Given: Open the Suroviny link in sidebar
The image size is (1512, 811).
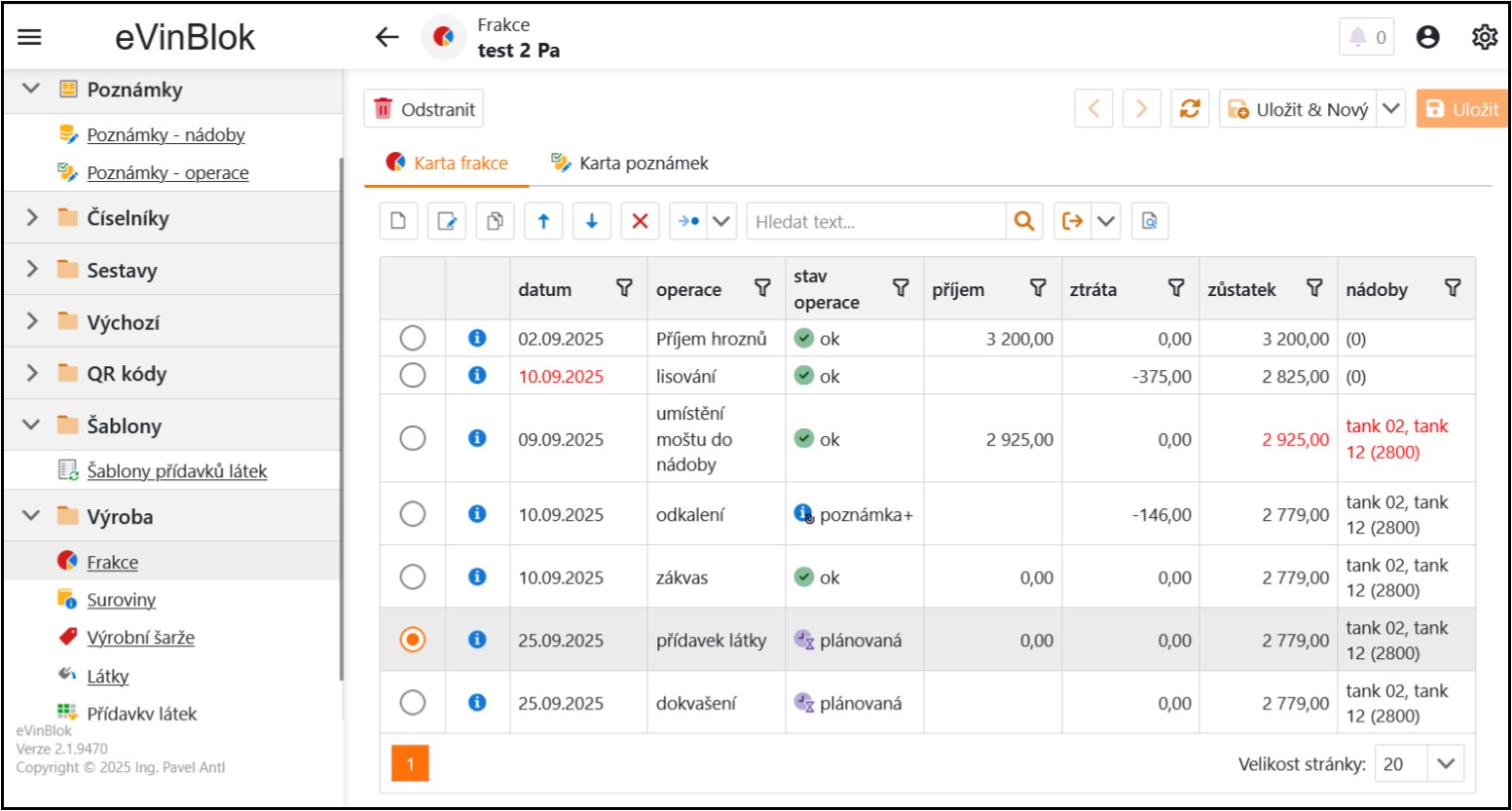Looking at the screenshot, I should (x=121, y=600).
